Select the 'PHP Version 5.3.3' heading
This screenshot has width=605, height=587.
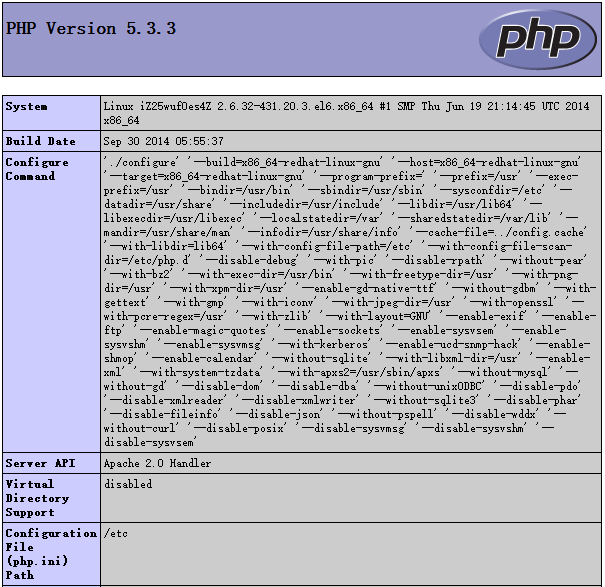click(91, 29)
